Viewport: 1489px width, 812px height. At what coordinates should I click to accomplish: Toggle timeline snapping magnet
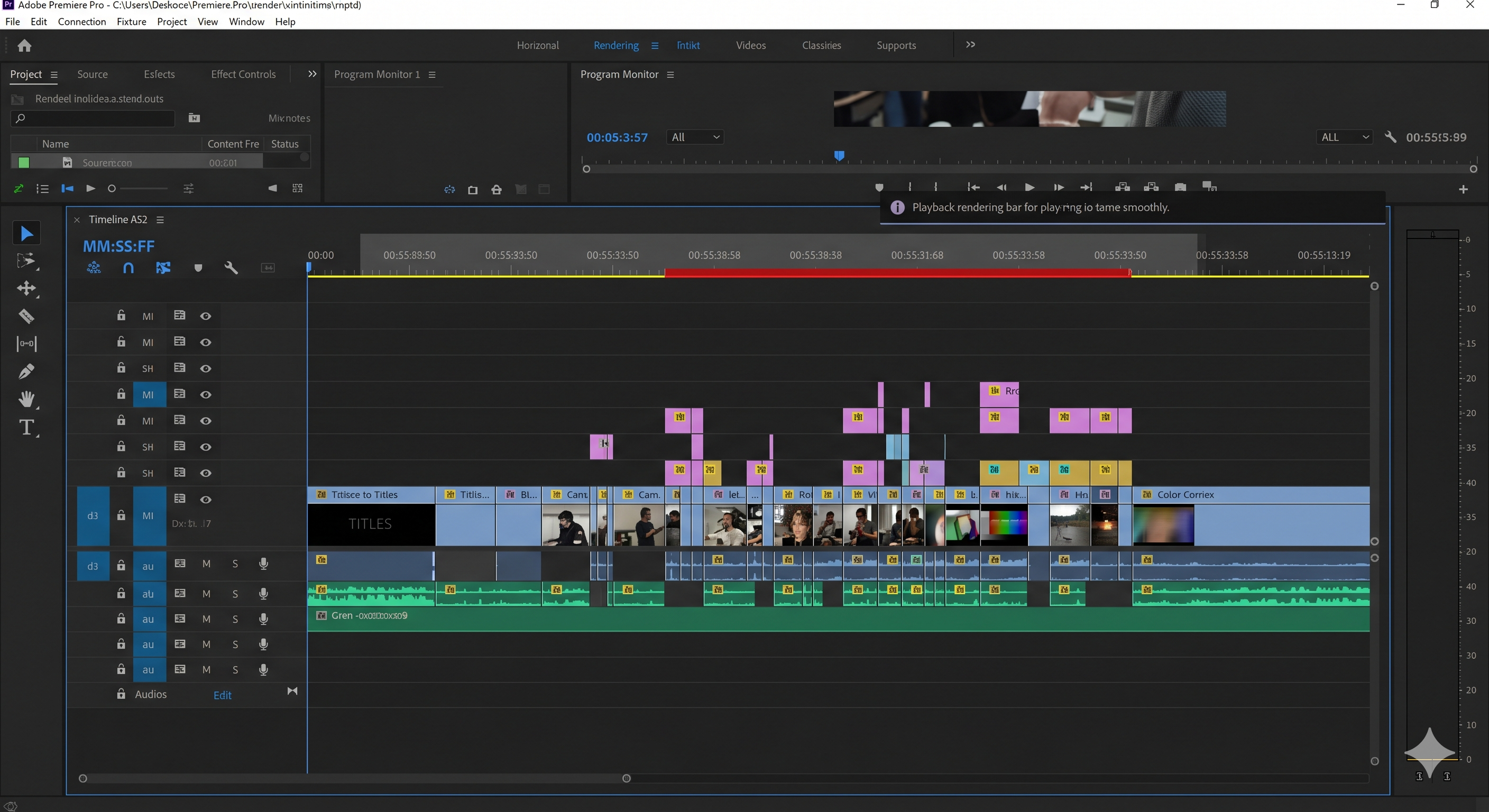128,267
